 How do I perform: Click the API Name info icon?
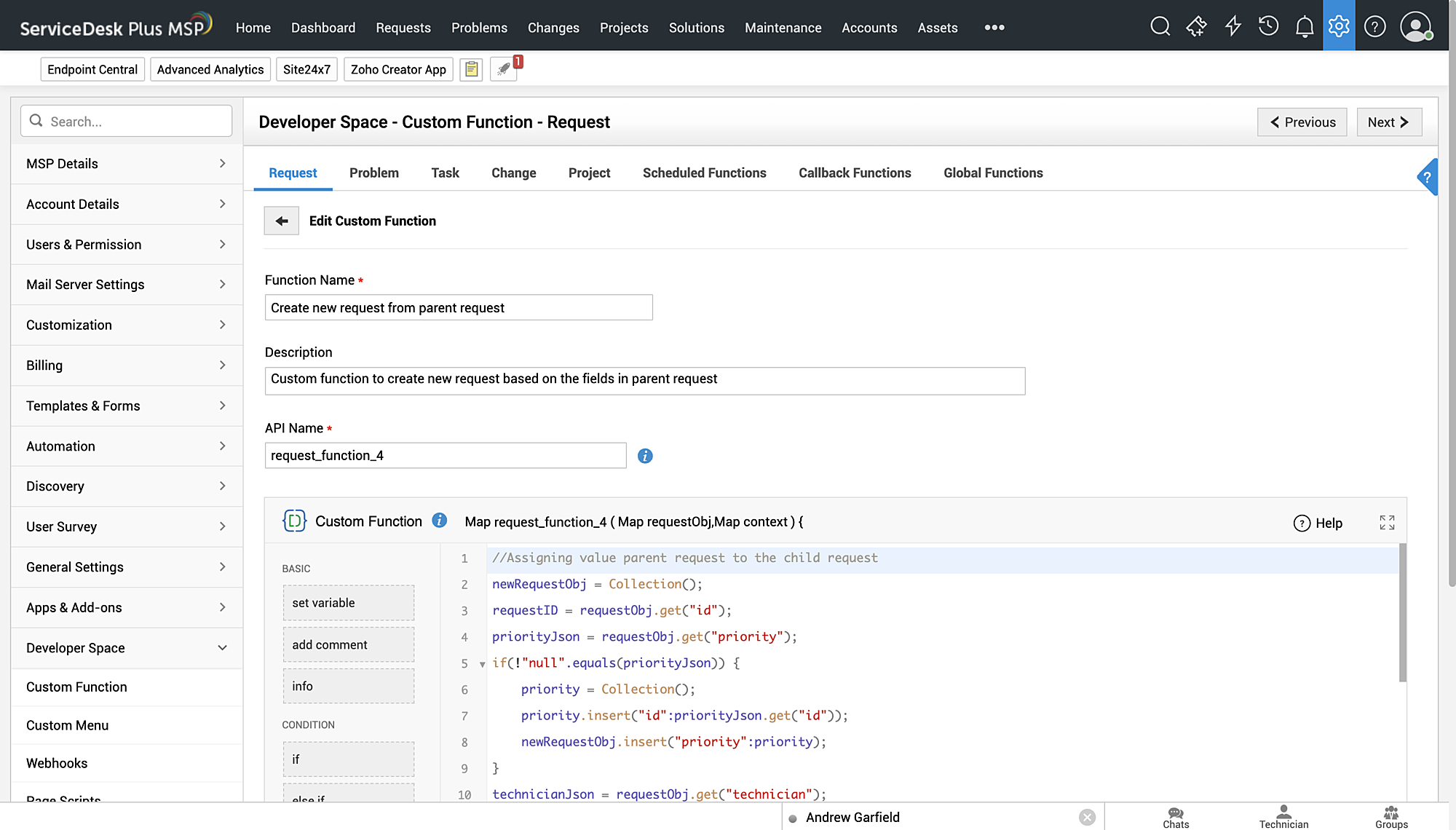645,456
